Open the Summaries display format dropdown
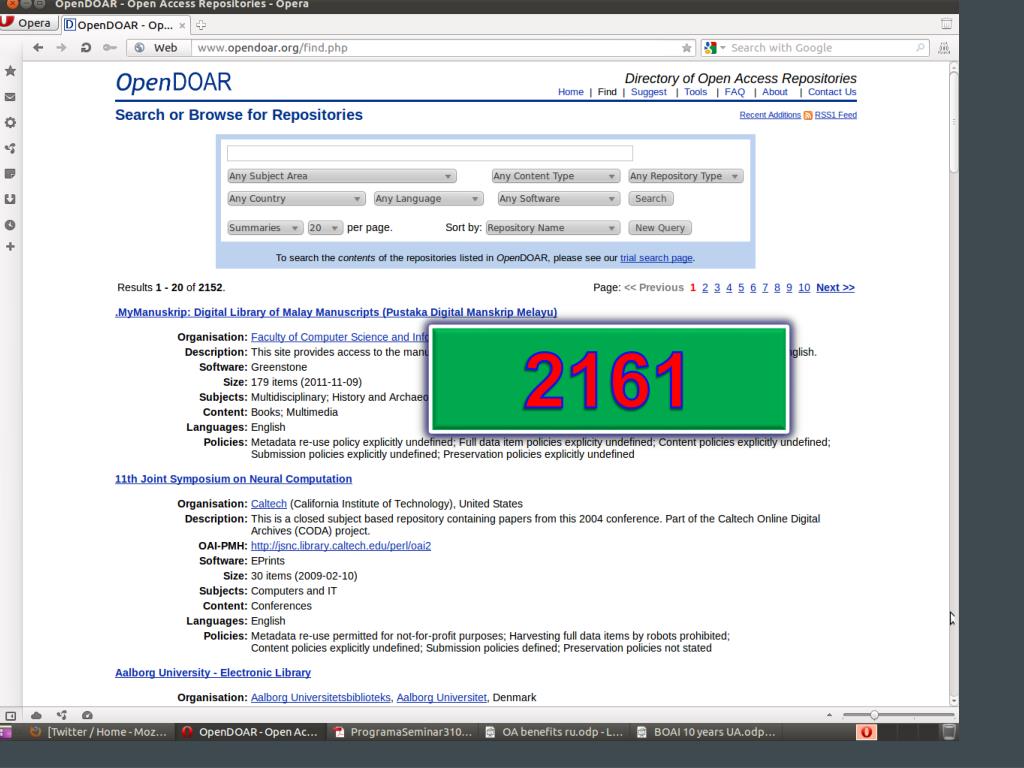This screenshot has height=768, width=1024. (264, 228)
